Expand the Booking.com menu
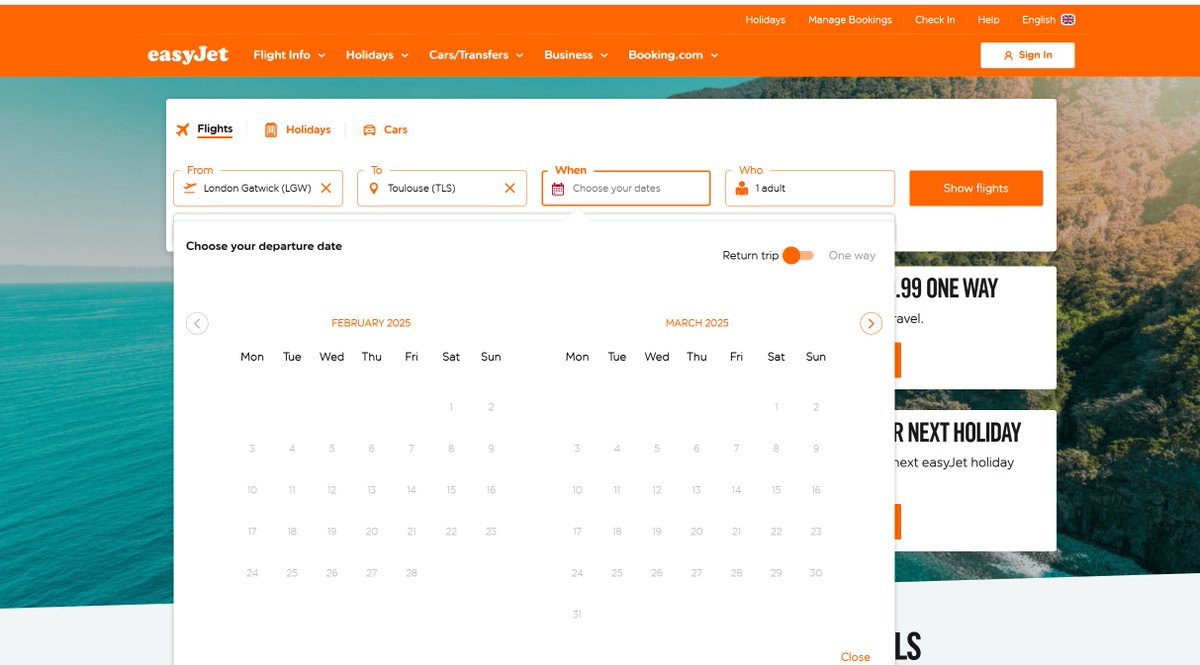The image size is (1200, 665). 673,55
